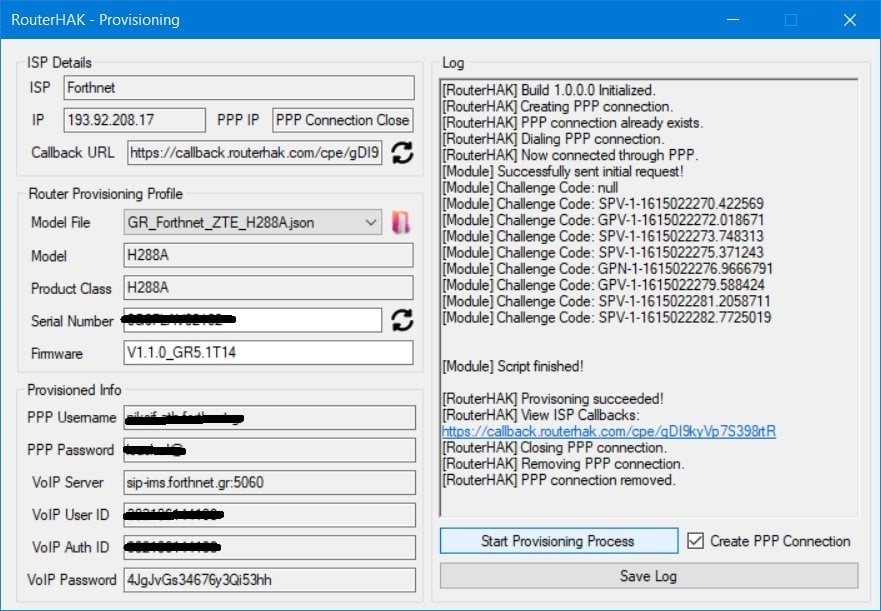Click log line 'Script finished!'
The height and width of the screenshot is (611, 881).
click(x=513, y=366)
